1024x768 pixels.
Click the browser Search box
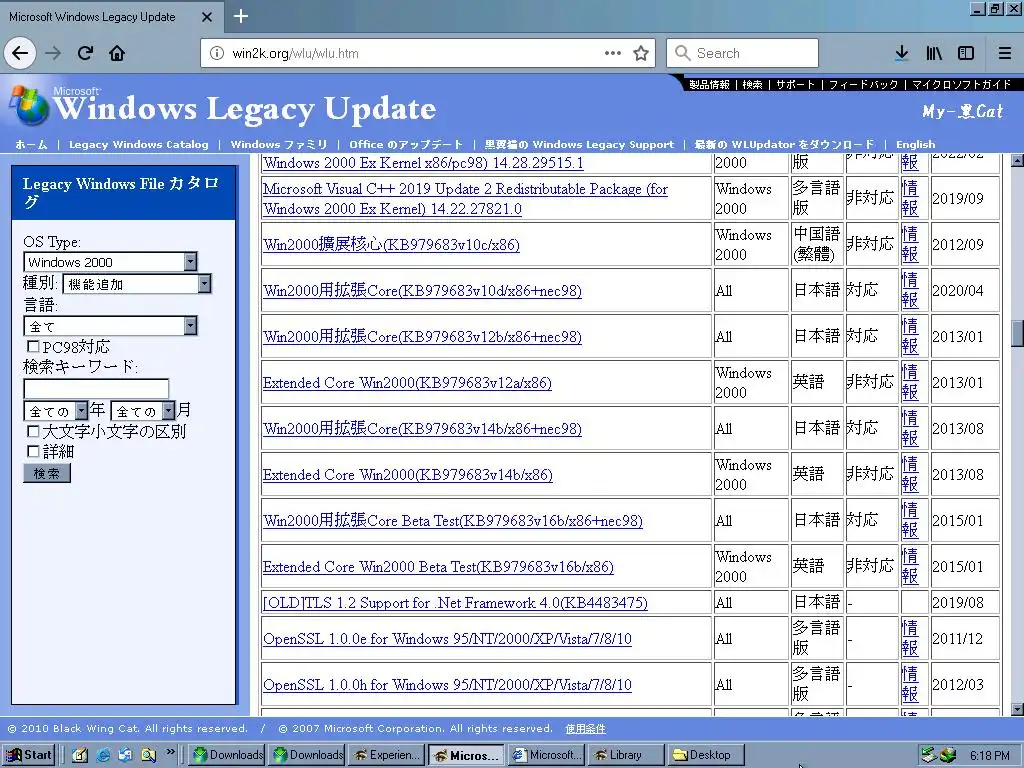tap(743, 53)
